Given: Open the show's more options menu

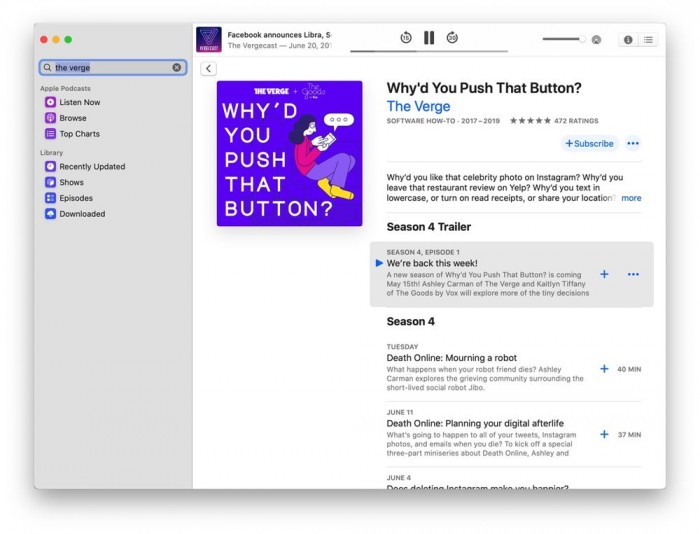Looking at the screenshot, I should pos(633,143).
